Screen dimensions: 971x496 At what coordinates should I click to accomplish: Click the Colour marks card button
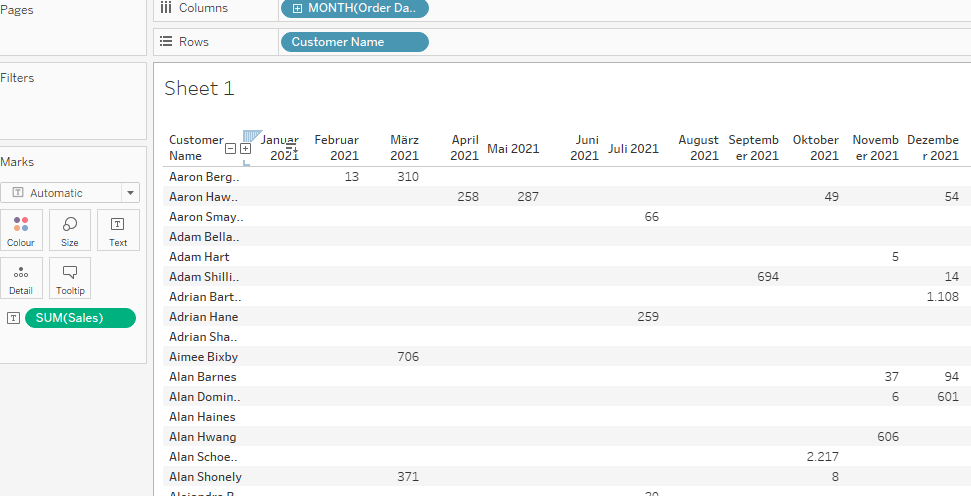coord(21,230)
